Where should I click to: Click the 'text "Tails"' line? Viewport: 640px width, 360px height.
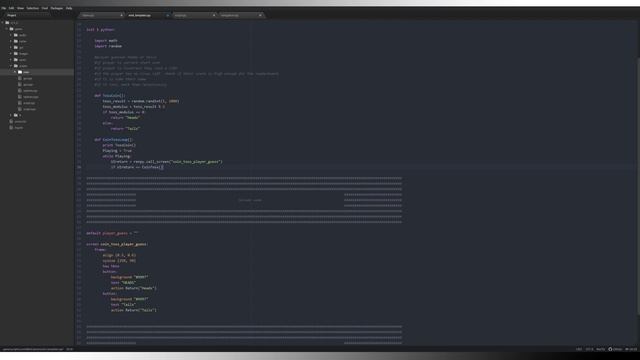pyautogui.click(x=123, y=304)
